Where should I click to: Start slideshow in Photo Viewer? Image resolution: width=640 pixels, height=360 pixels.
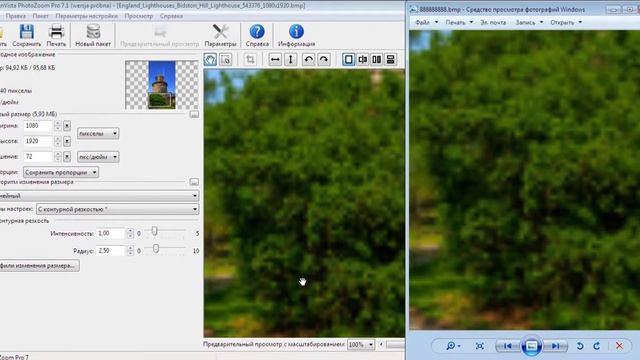531,346
